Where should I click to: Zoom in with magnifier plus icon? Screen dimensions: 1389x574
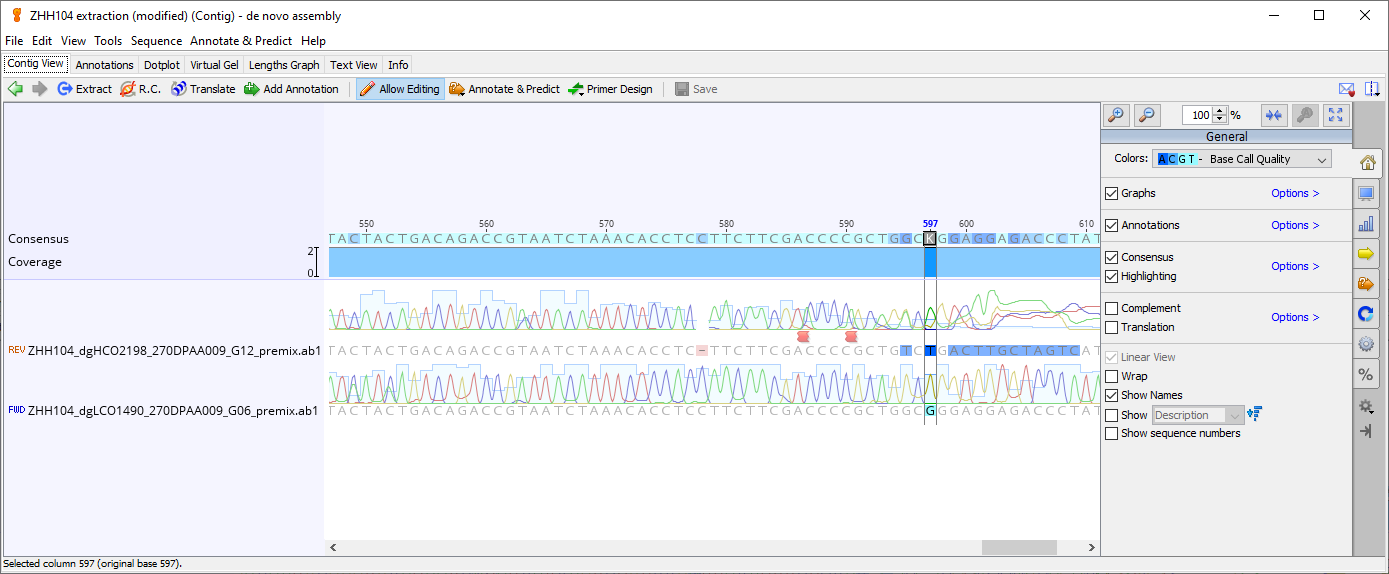coord(1116,115)
